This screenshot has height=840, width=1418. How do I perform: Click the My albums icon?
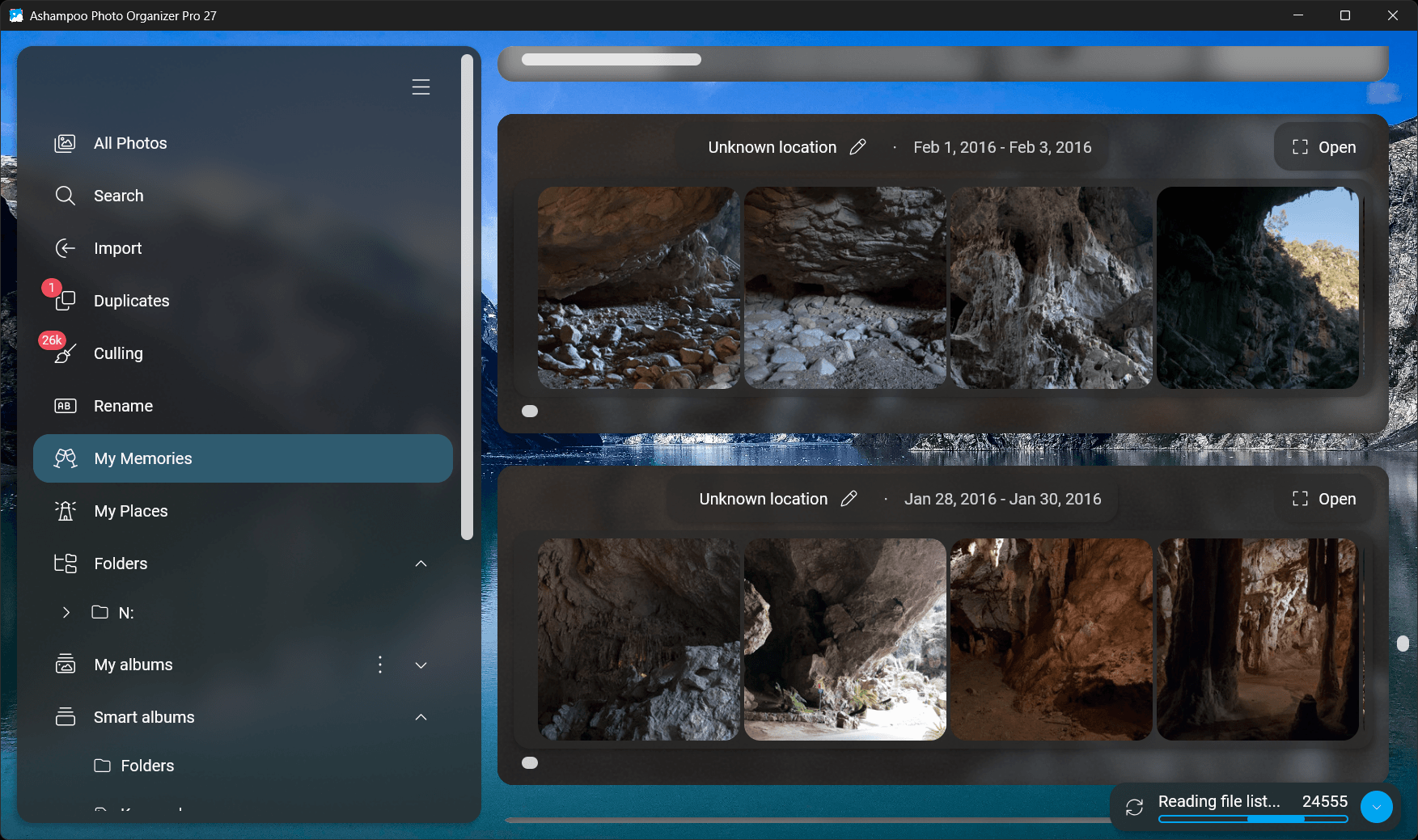pos(65,665)
